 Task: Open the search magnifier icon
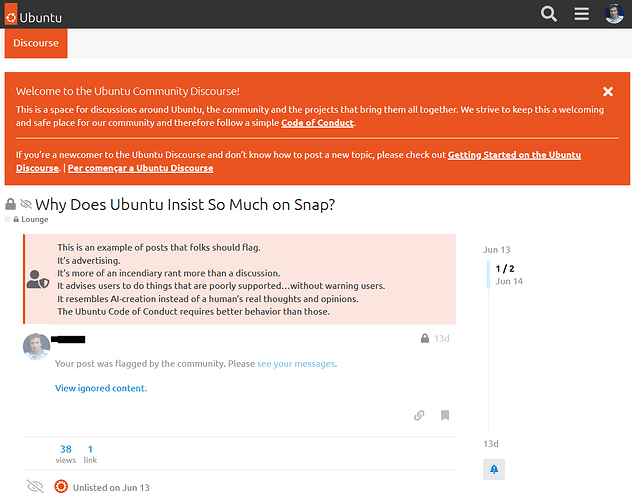pos(549,14)
